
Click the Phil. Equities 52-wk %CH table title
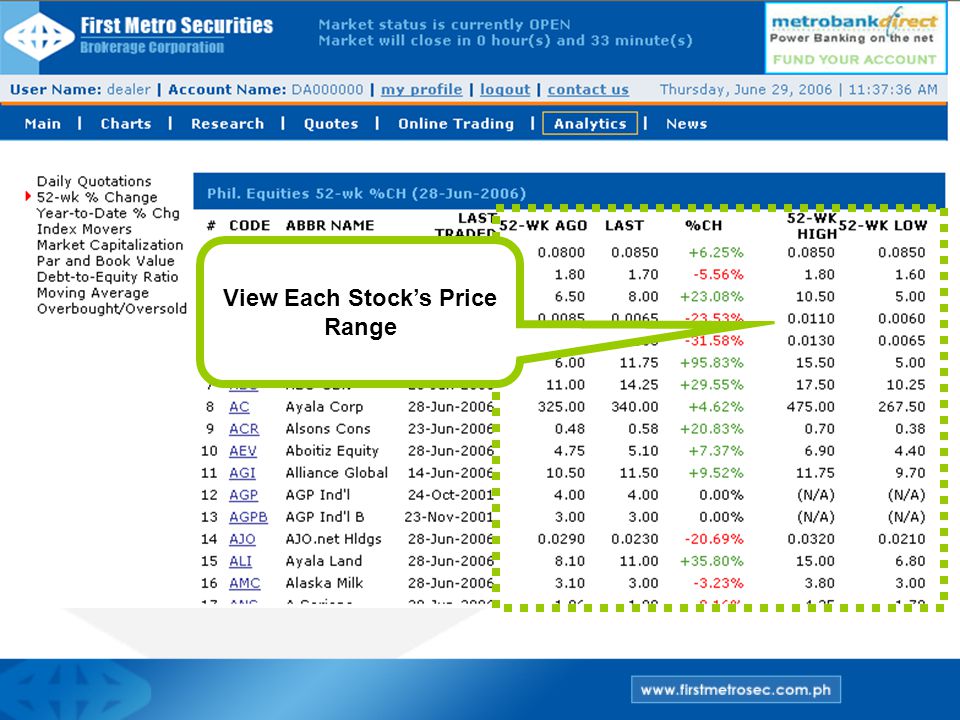pos(366,193)
